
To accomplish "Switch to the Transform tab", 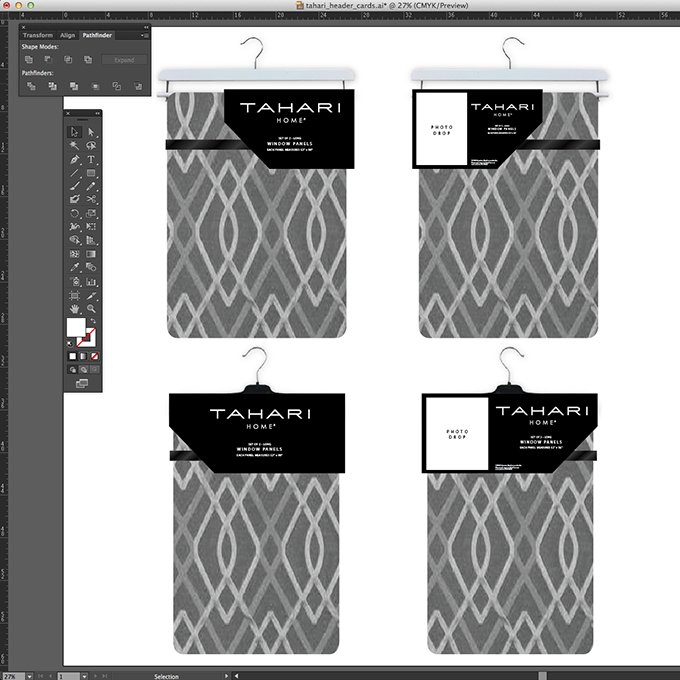I will click(38, 35).
